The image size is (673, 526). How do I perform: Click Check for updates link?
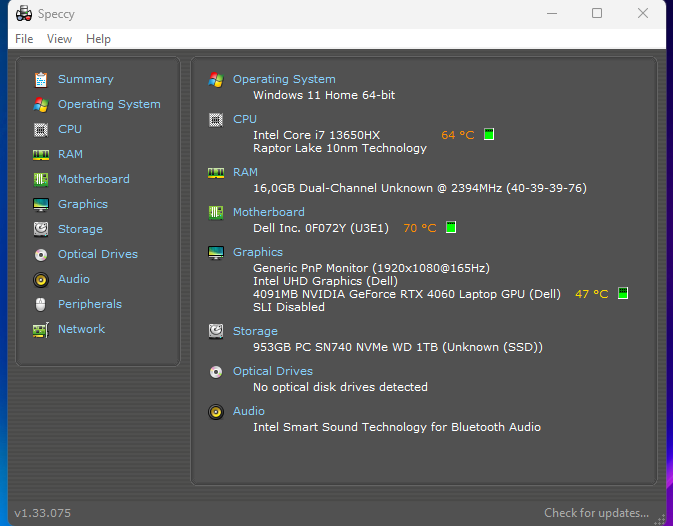(597, 513)
